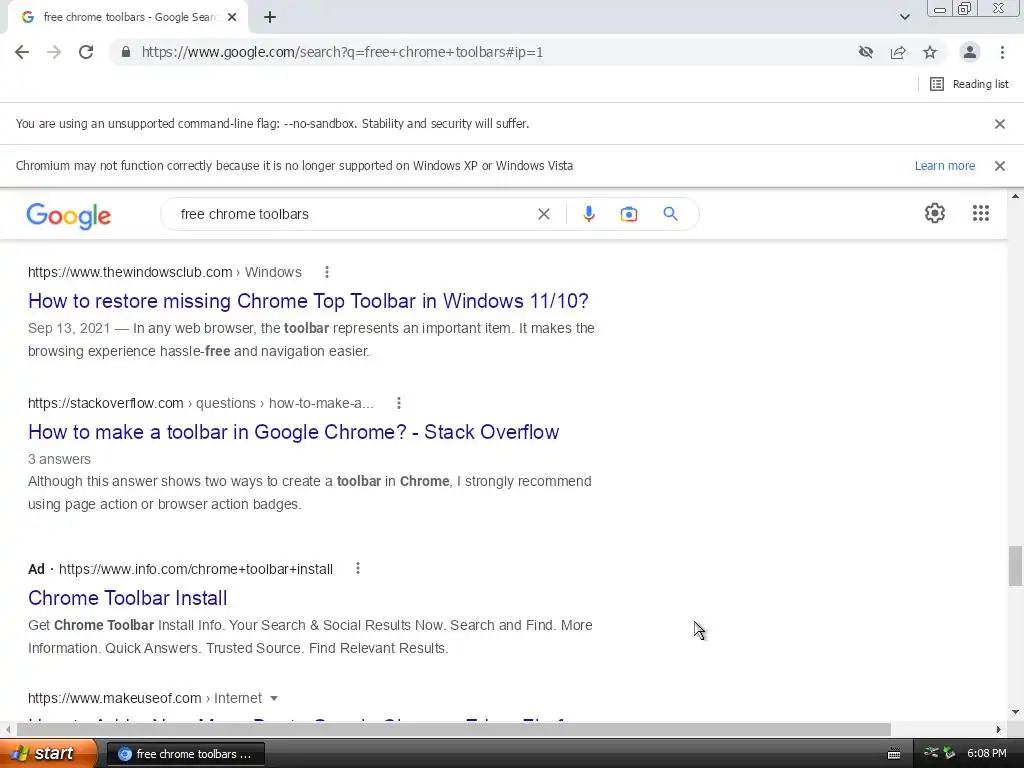Image resolution: width=1024 pixels, height=768 pixels.
Task: Click the browser forward arrow
Action: click(x=54, y=52)
